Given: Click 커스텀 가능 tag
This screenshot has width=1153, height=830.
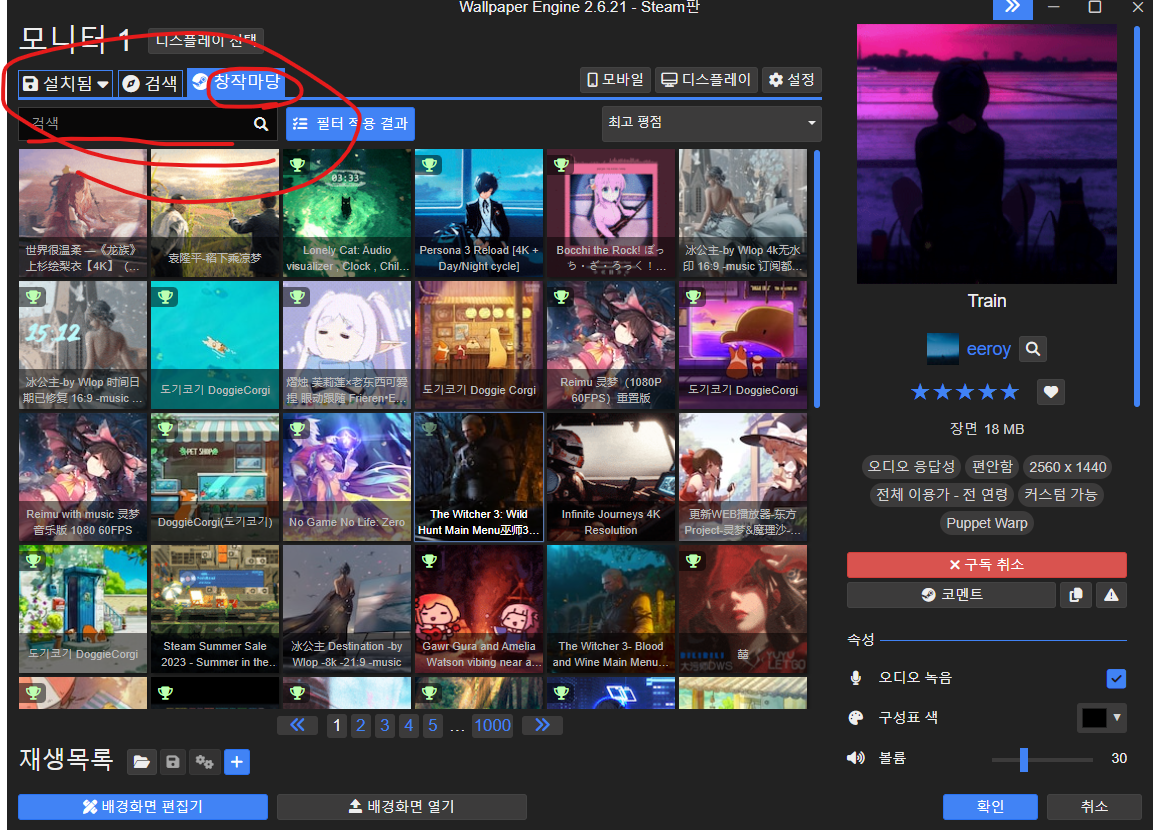Looking at the screenshot, I should (1060, 495).
